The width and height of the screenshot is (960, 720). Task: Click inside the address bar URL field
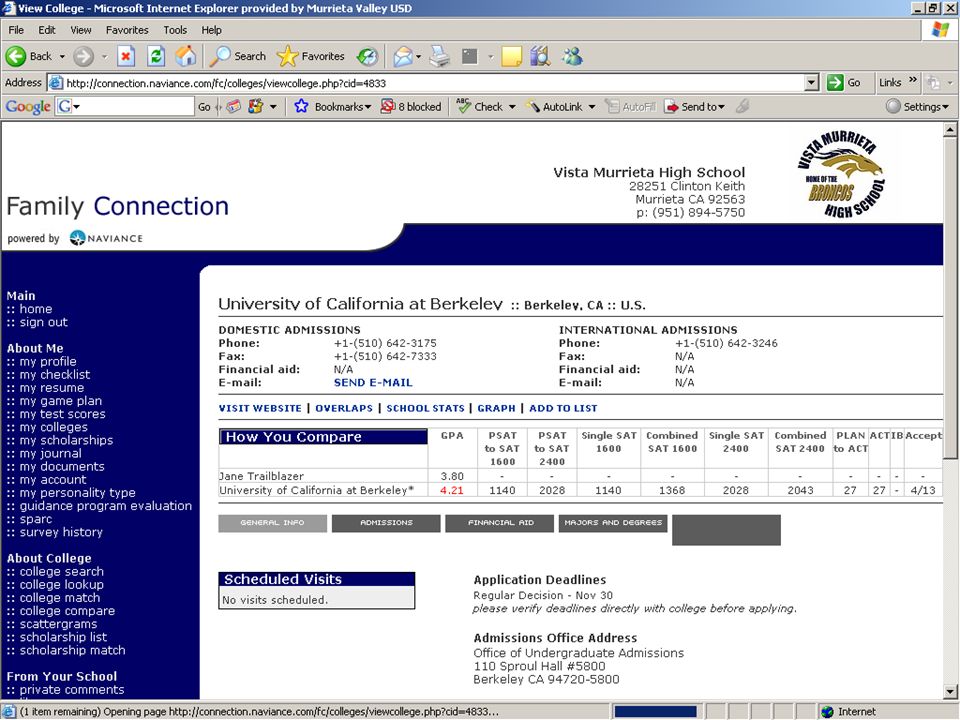(433, 83)
